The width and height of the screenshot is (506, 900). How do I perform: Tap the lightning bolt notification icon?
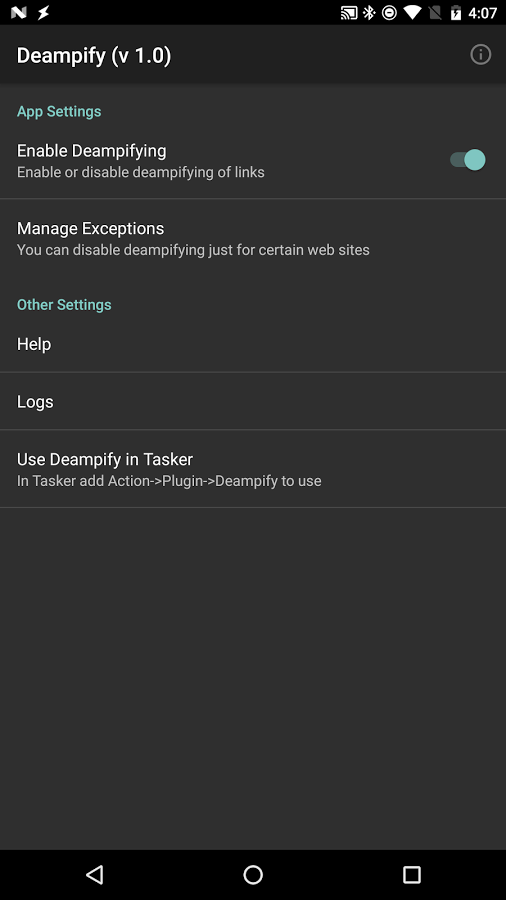[x=44, y=13]
